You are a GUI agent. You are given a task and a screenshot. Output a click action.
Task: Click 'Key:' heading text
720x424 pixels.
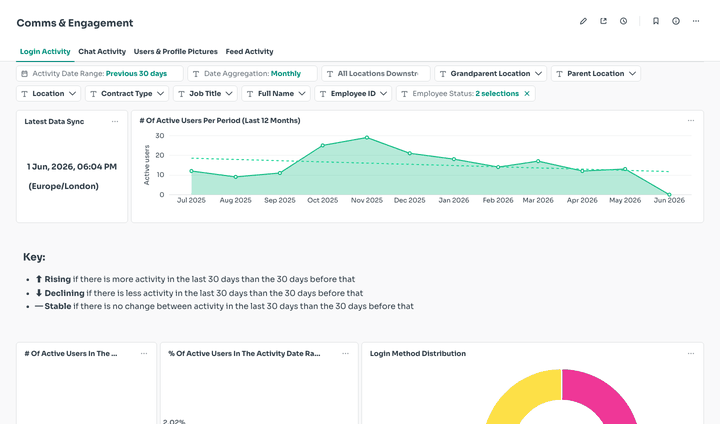tap(34, 257)
